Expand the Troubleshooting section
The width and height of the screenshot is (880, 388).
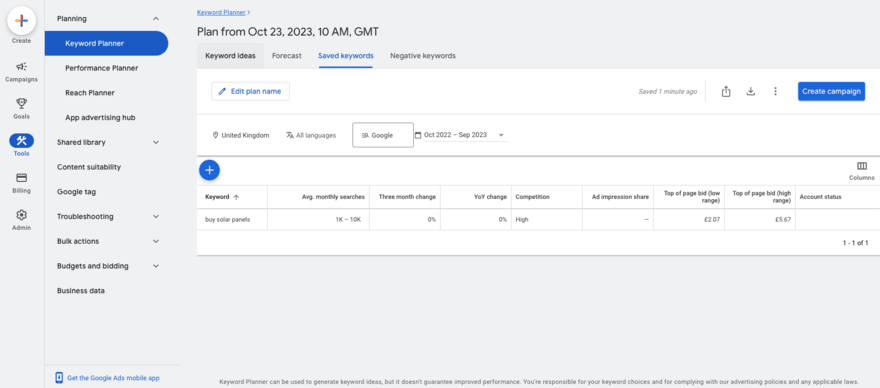click(156, 216)
